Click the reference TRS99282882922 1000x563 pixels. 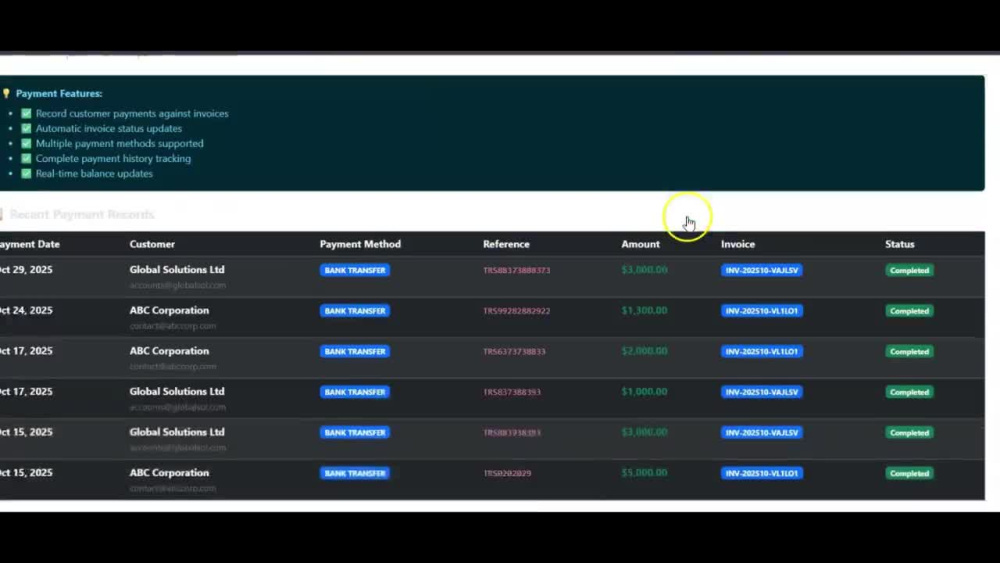[x=517, y=311]
